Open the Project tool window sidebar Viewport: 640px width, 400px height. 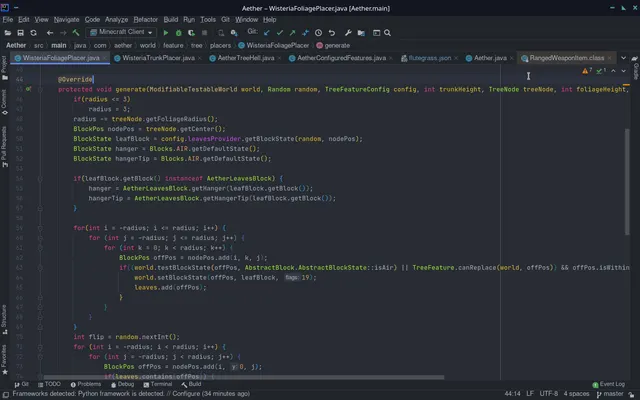click(4, 68)
